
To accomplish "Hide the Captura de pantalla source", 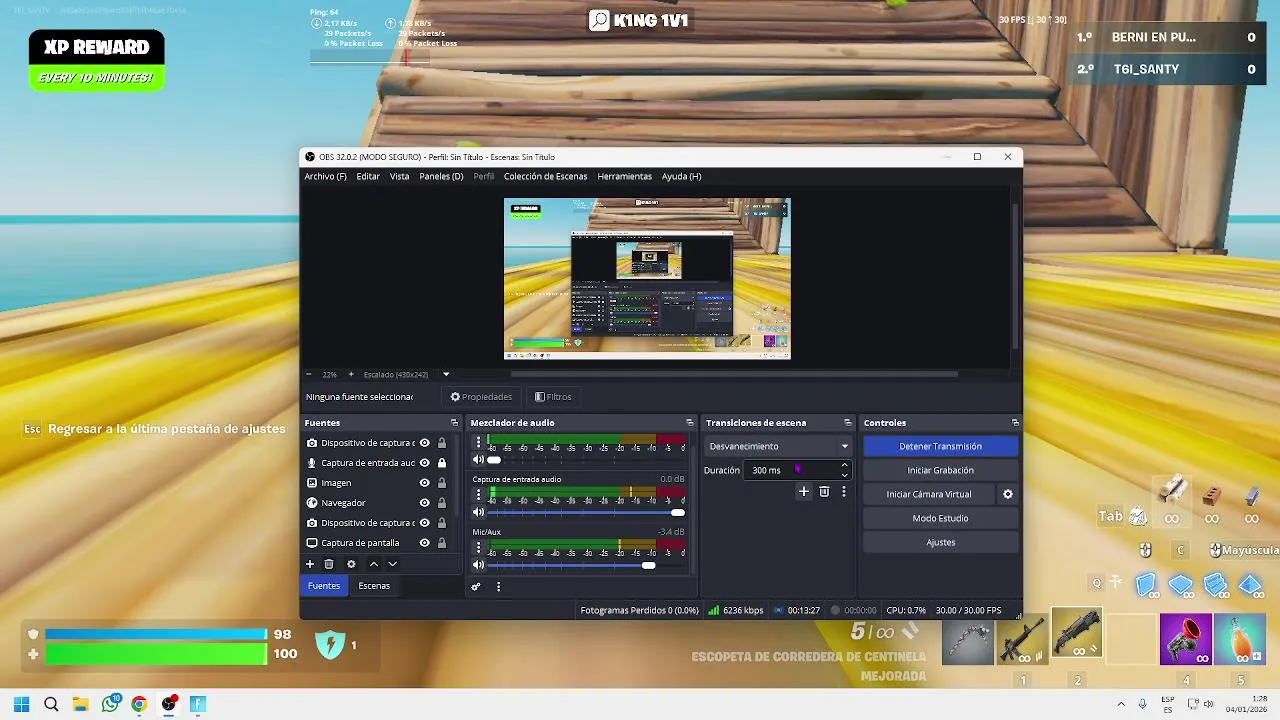I will tap(424, 543).
